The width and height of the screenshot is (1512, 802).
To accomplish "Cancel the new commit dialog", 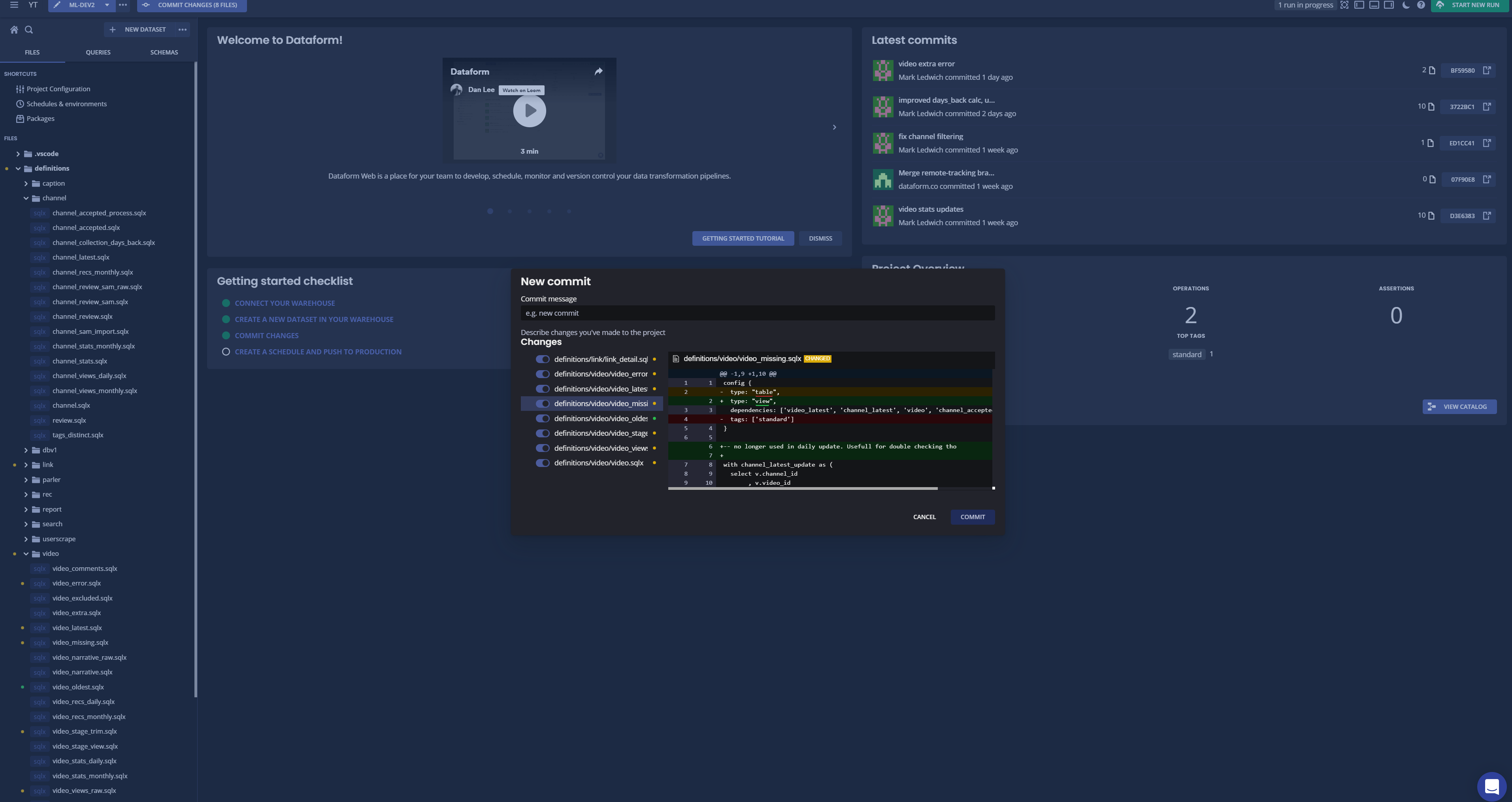I will (924, 517).
